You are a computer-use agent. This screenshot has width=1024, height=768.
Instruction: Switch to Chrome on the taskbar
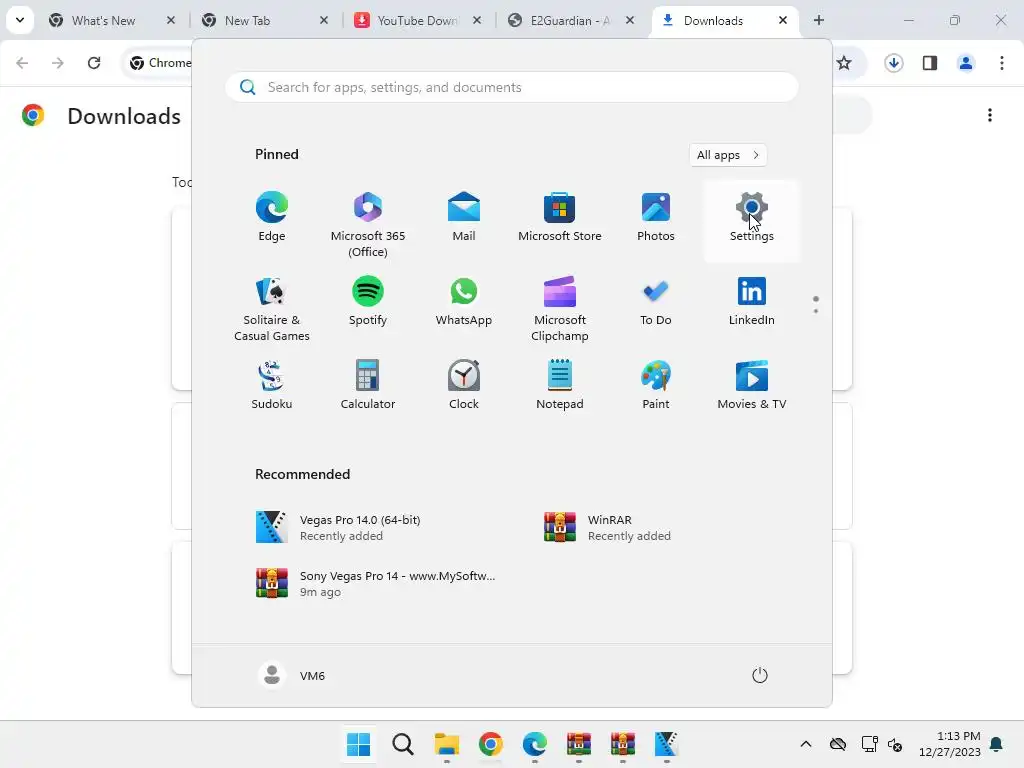coord(490,744)
